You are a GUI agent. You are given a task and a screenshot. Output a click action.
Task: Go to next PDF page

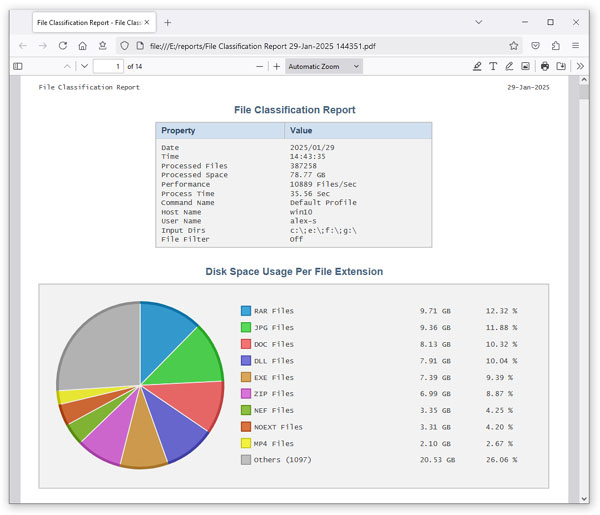tap(84, 66)
